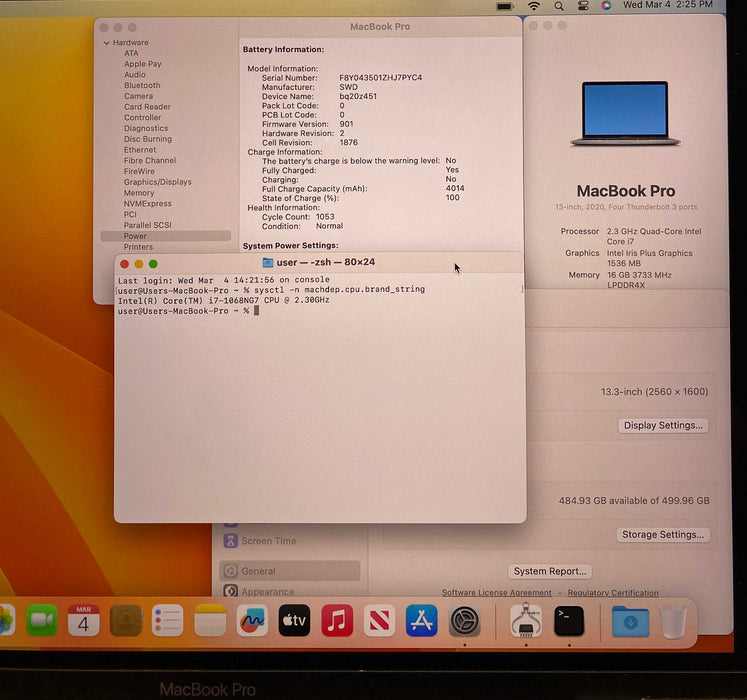Select Graphics/Displays in the Hardware list

tap(157, 182)
